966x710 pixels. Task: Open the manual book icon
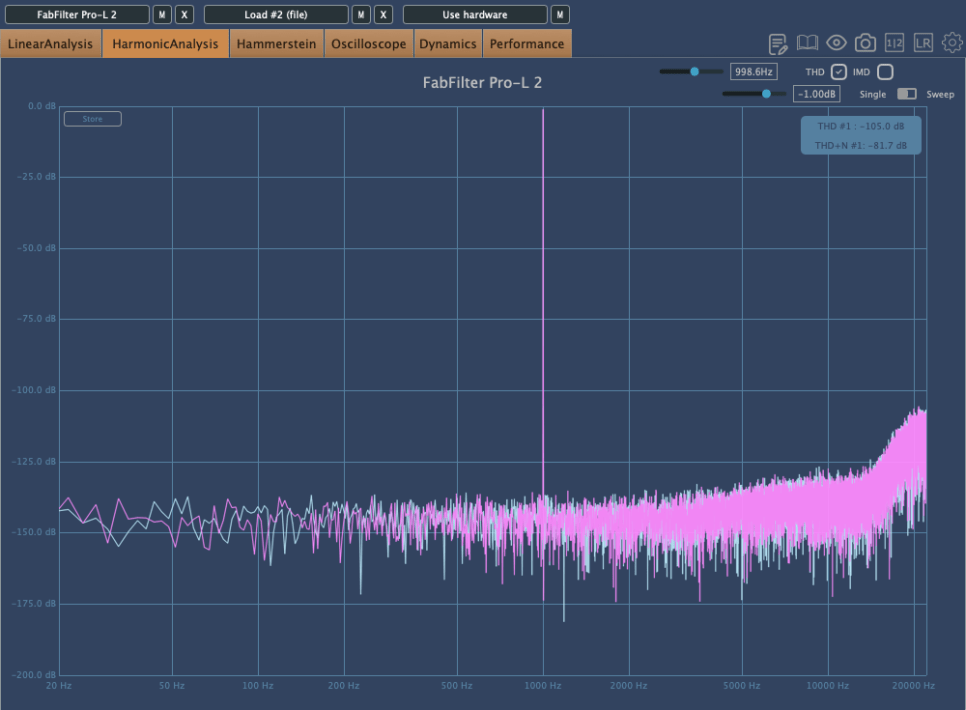point(807,43)
